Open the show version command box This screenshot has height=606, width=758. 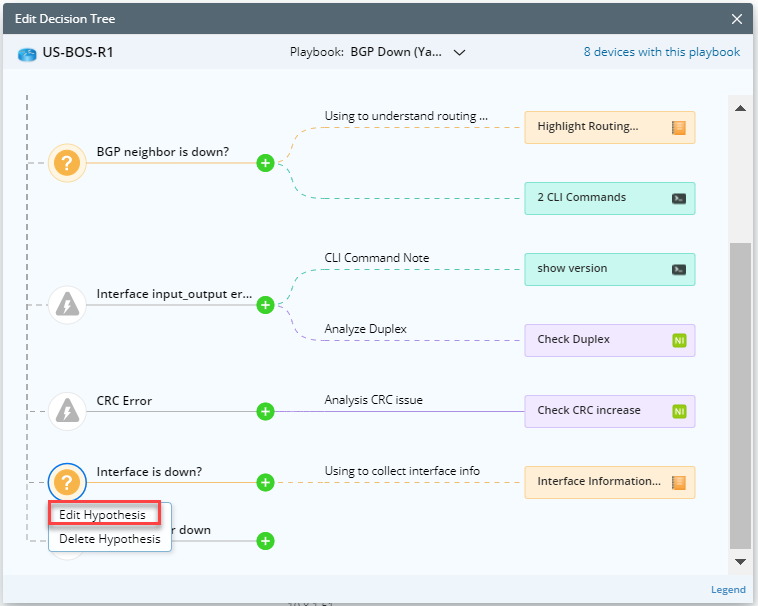610,269
